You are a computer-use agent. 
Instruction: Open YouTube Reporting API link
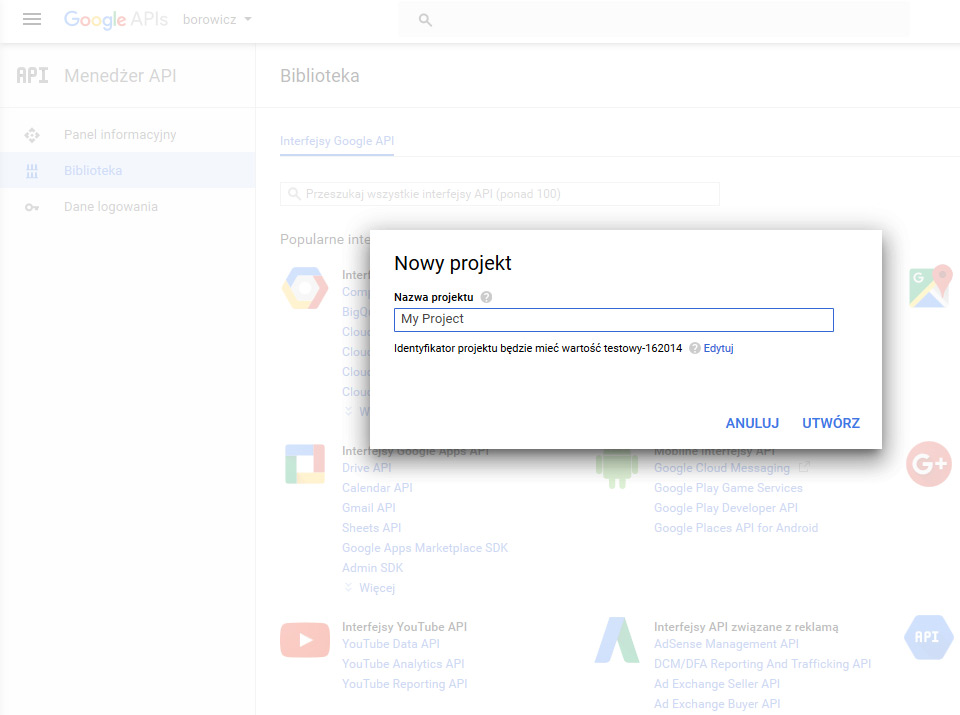(404, 684)
